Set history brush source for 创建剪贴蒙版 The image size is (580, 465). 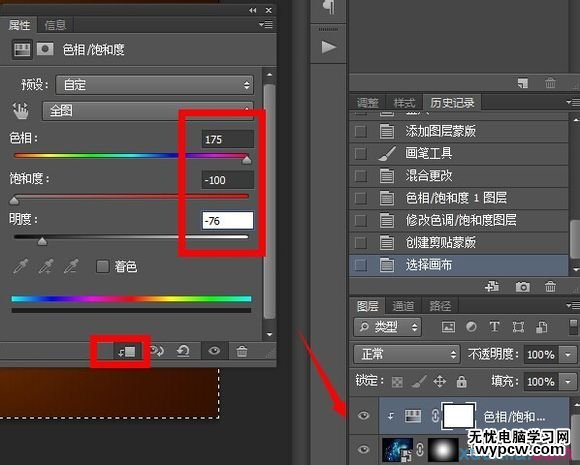[360, 243]
